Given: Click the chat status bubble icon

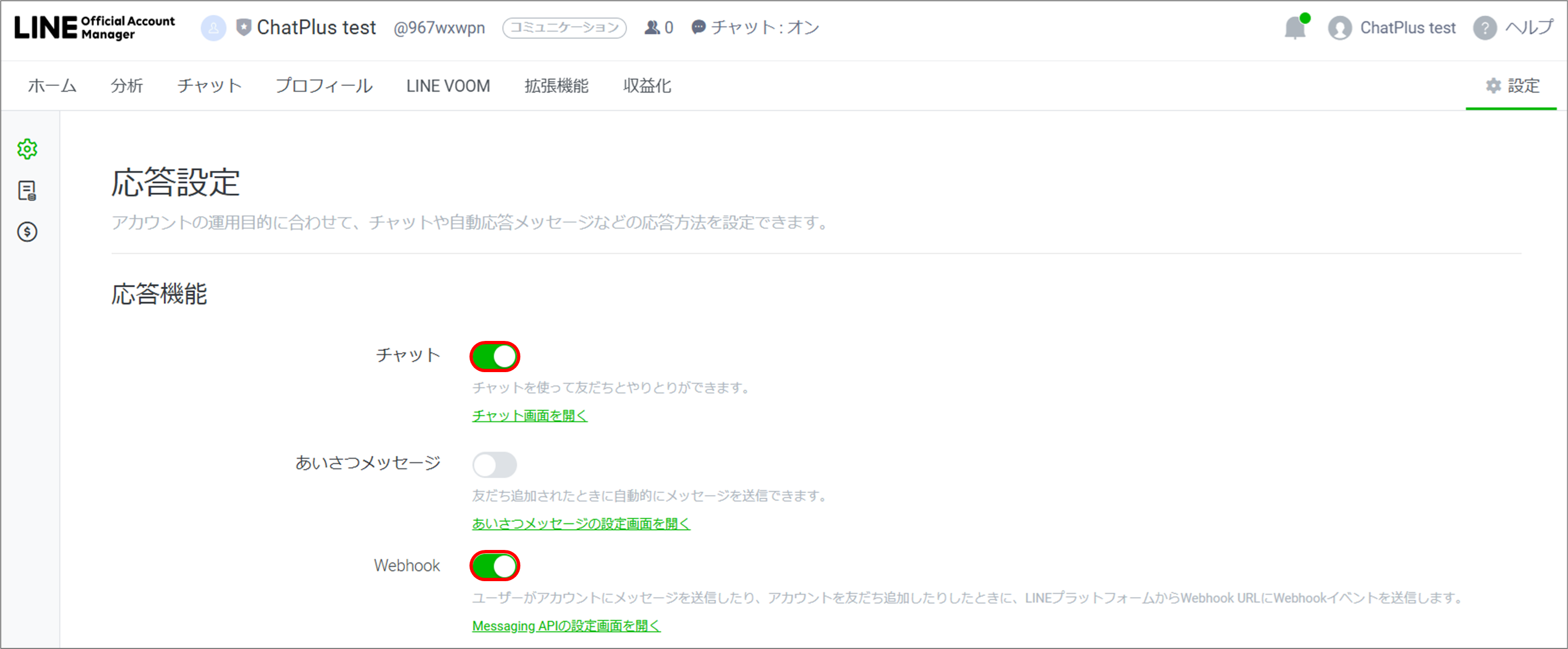Looking at the screenshot, I should (698, 27).
